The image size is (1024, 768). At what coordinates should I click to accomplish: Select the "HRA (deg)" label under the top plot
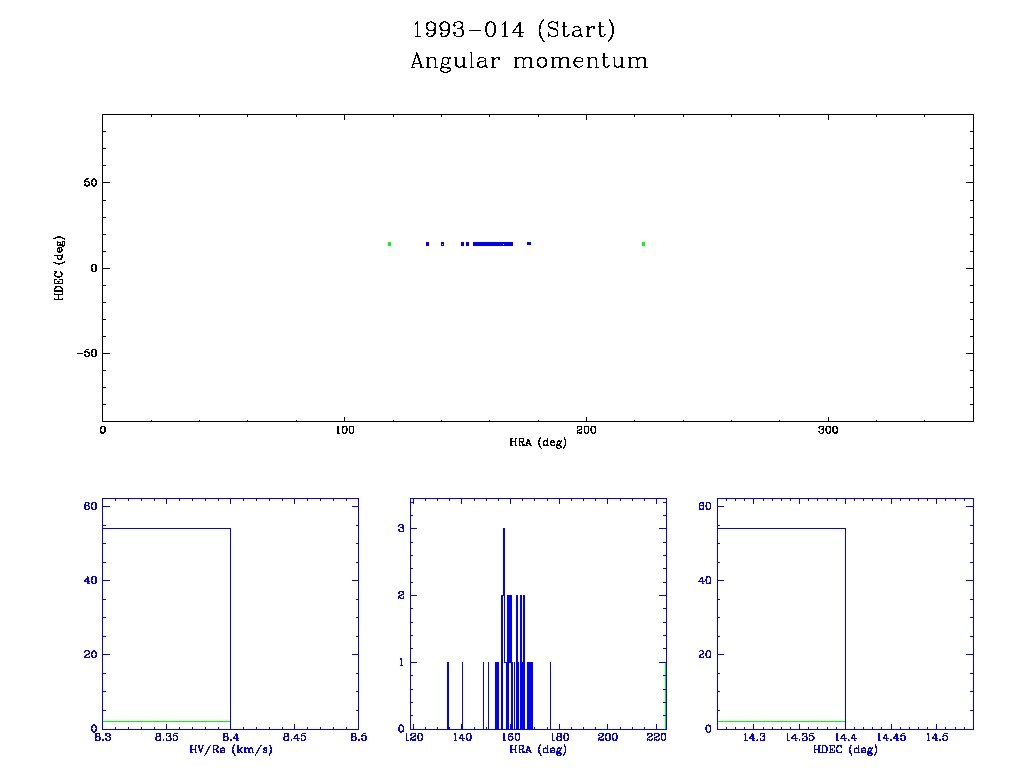pos(537,442)
